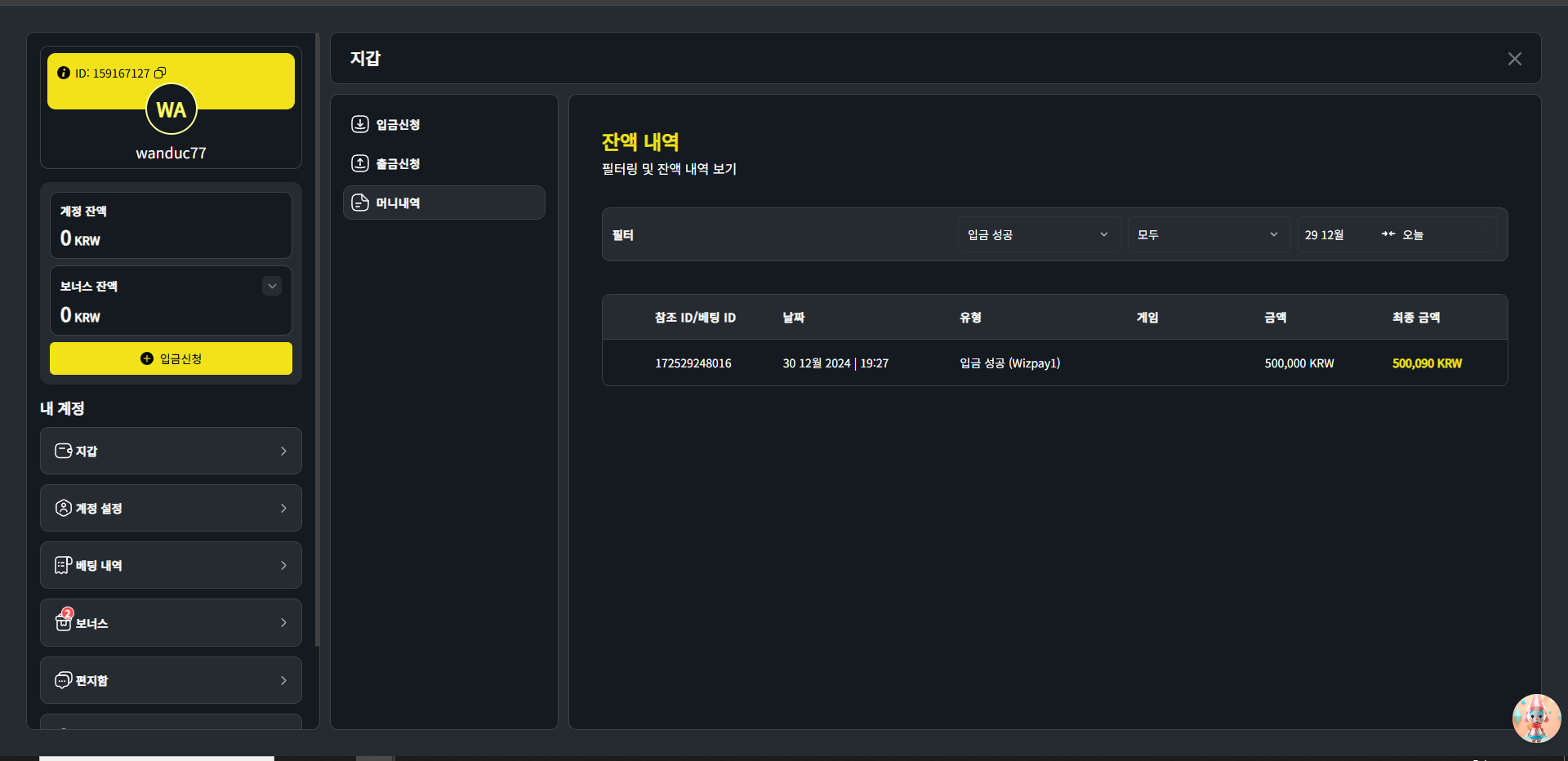Click the sidebar vertical scrollbar
The image size is (1568, 761).
coord(317,339)
